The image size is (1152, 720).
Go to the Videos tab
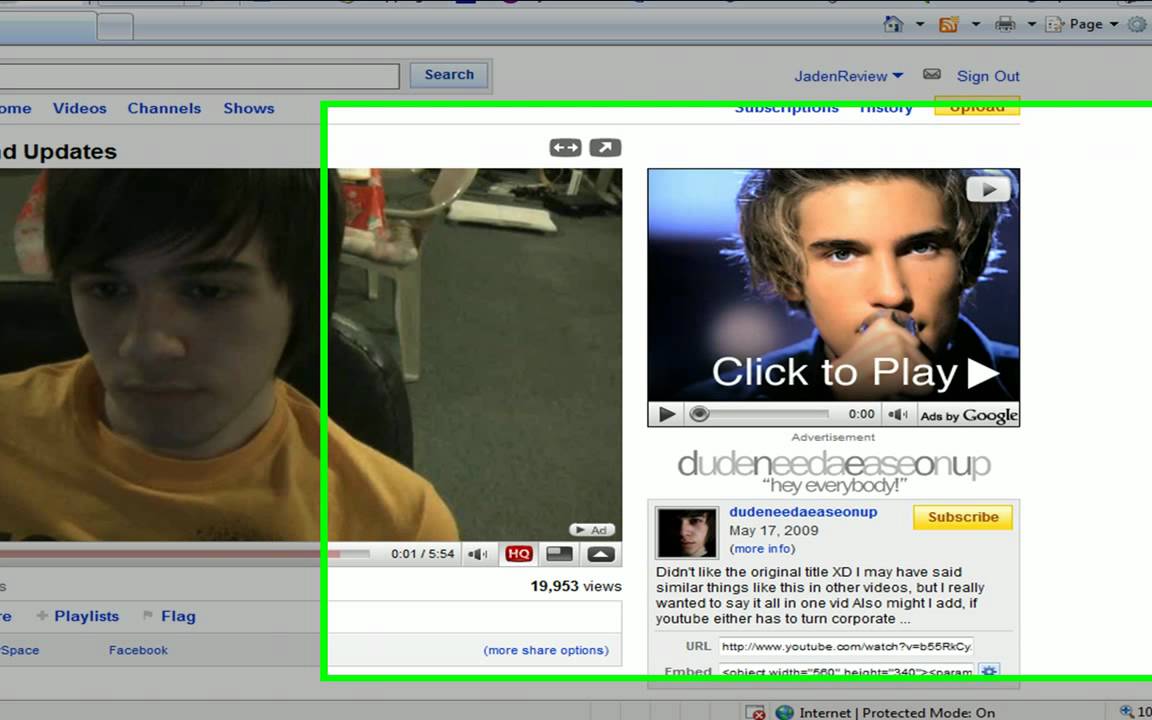(79, 108)
